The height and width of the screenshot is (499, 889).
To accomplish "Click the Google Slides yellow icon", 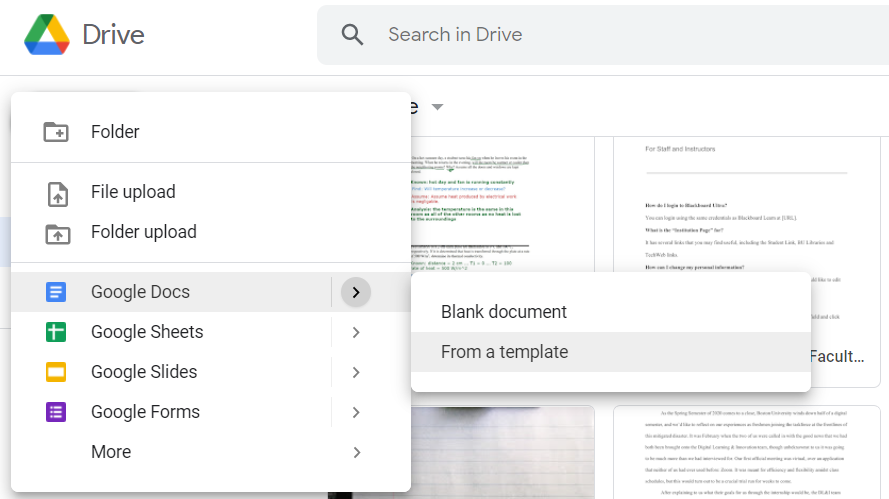I will tap(56, 372).
